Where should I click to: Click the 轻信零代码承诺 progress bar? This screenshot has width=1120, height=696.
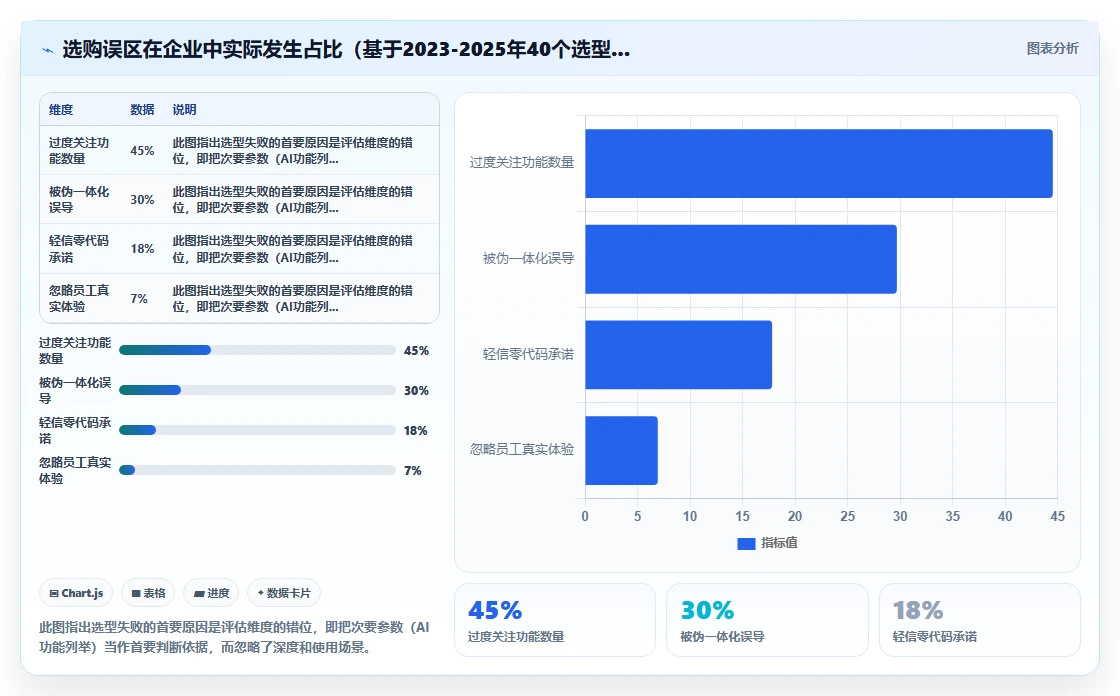click(x=257, y=430)
